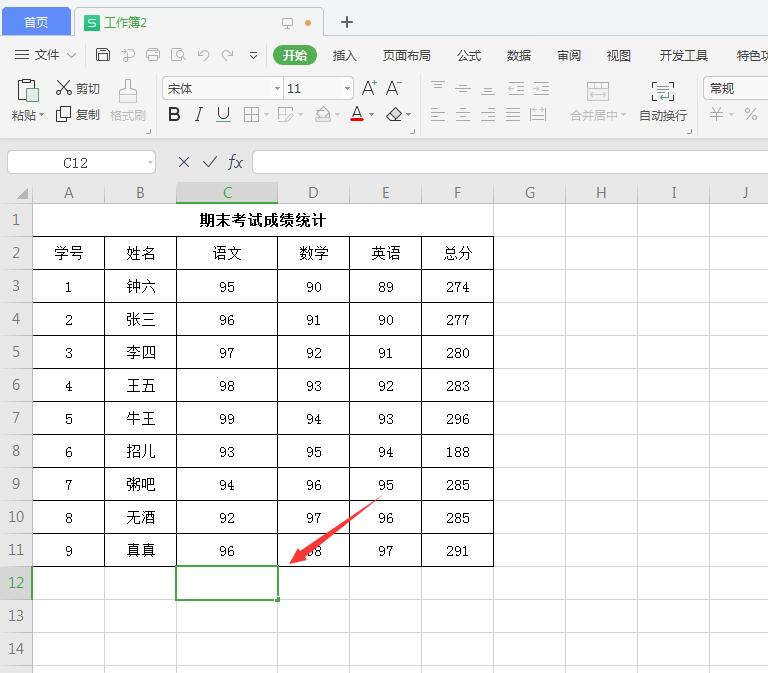Align text to top of cell
This screenshot has width=768, height=673.
438,88
